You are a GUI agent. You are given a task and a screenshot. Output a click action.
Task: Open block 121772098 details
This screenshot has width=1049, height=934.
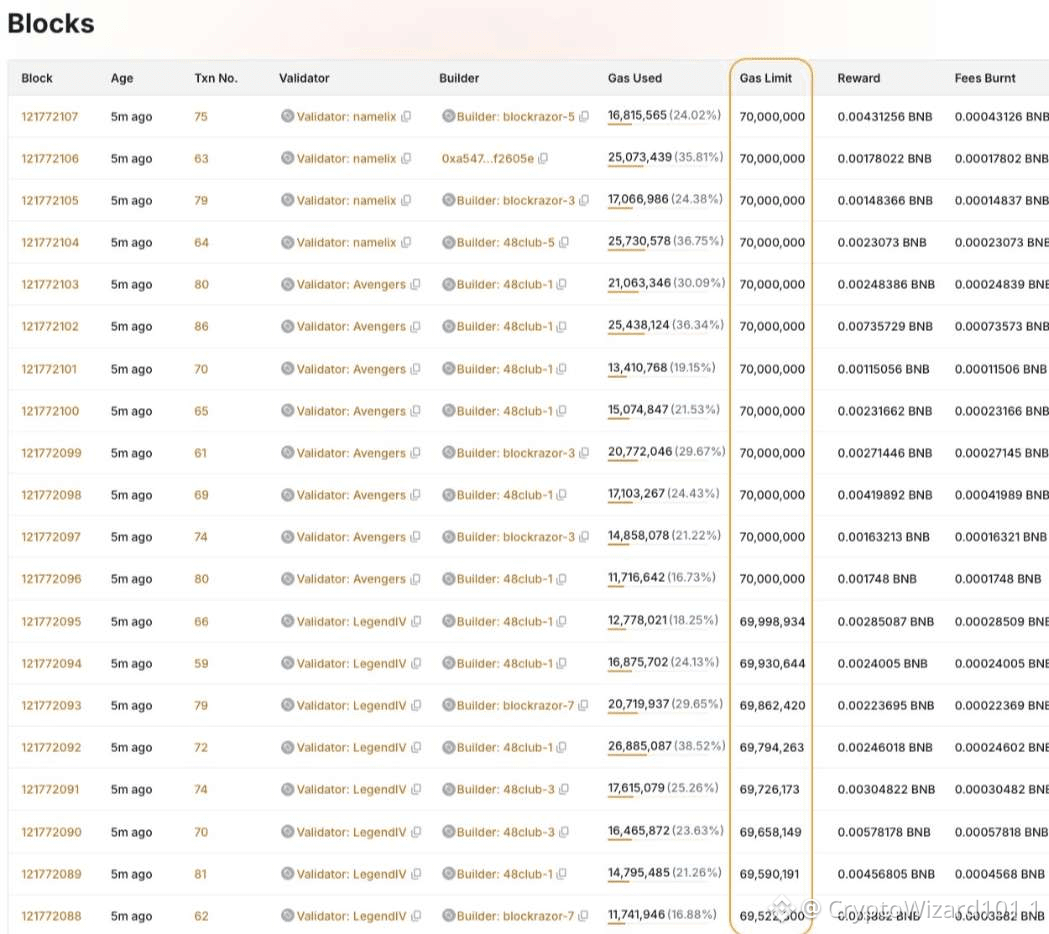point(51,495)
